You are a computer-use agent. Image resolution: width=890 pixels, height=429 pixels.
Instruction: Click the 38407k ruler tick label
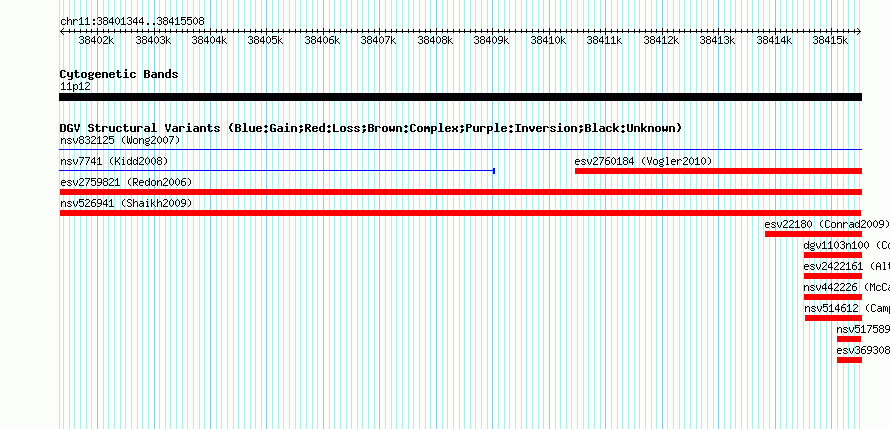point(379,40)
